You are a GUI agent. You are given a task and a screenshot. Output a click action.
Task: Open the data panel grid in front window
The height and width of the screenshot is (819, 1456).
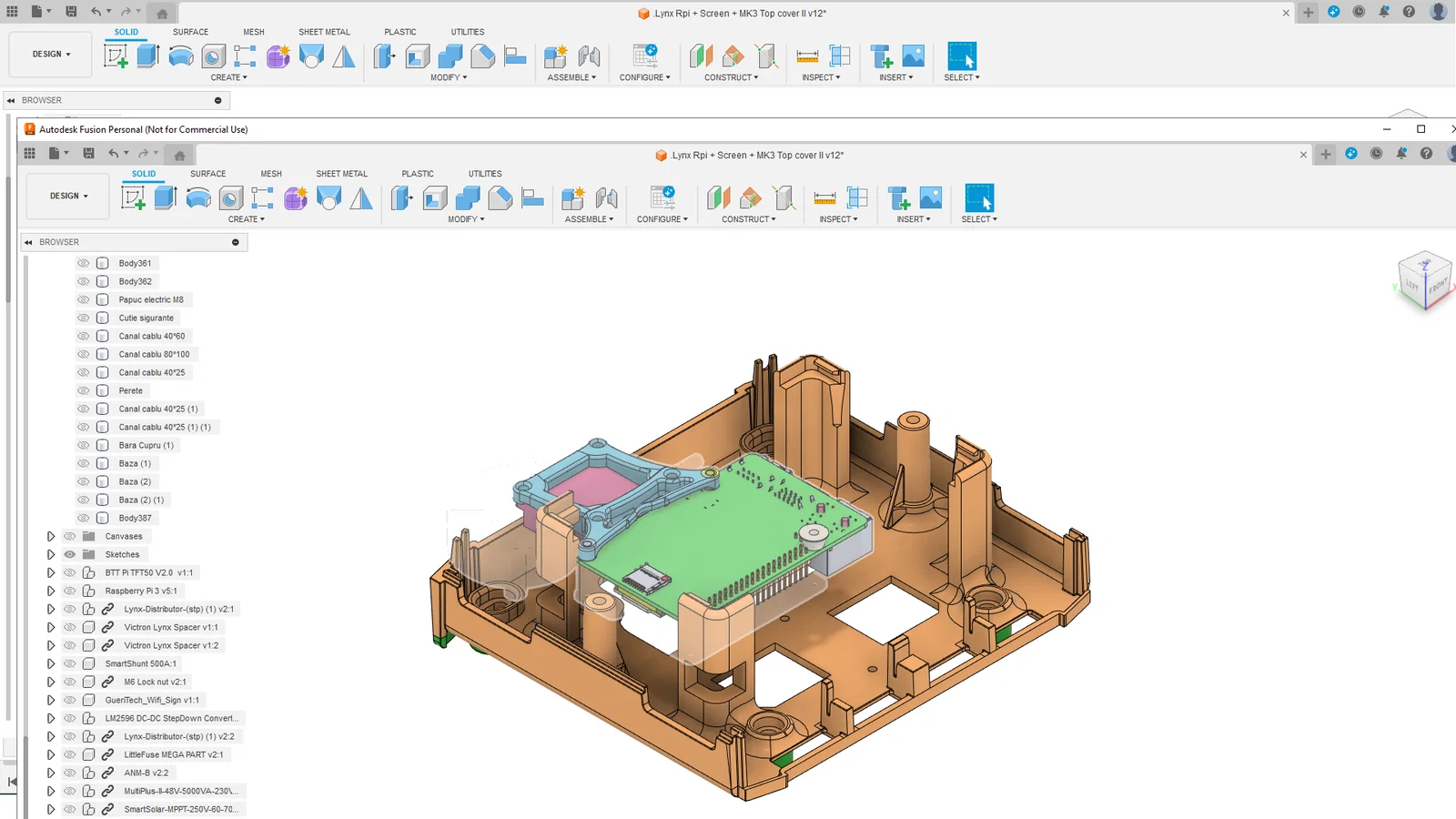[29, 154]
